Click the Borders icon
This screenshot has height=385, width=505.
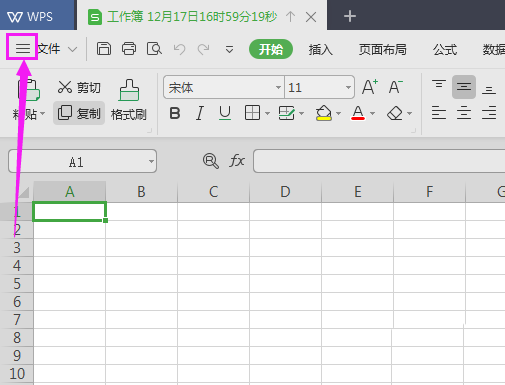(x=252, y=113)
